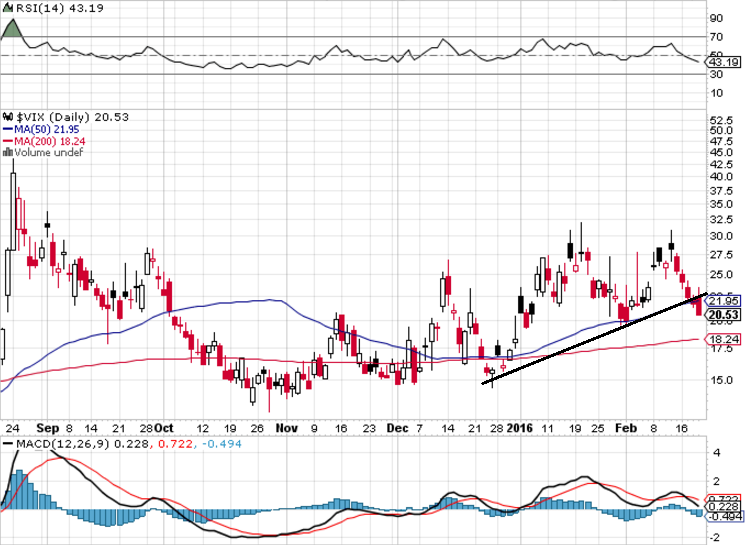This screenshot has width=745, height=545.
Task: Click the -0.494 MACD histogram value tag
Action: (x=723, y=516)
